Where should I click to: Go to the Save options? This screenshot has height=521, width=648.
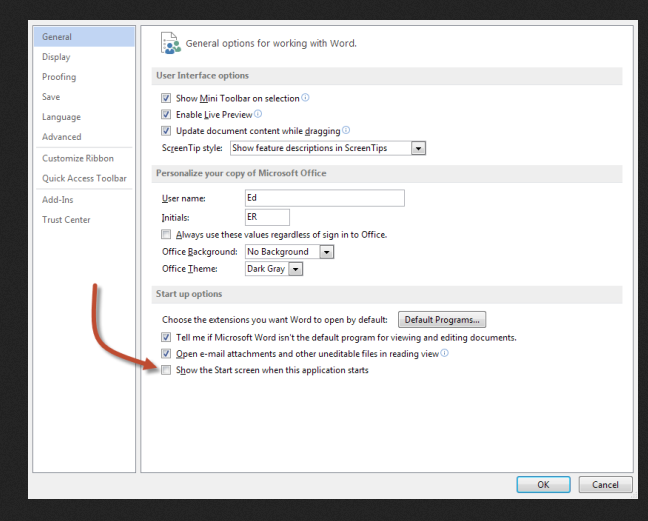84,97
